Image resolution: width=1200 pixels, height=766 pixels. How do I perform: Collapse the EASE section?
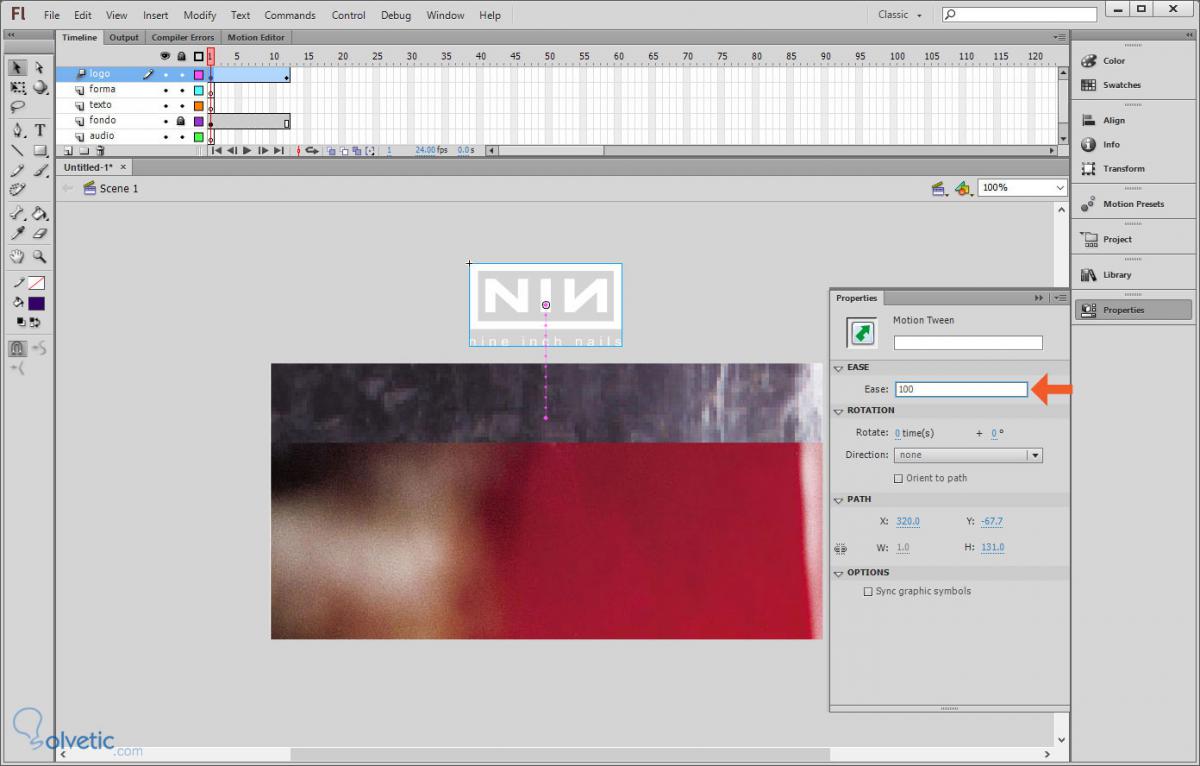click(839, 367)
